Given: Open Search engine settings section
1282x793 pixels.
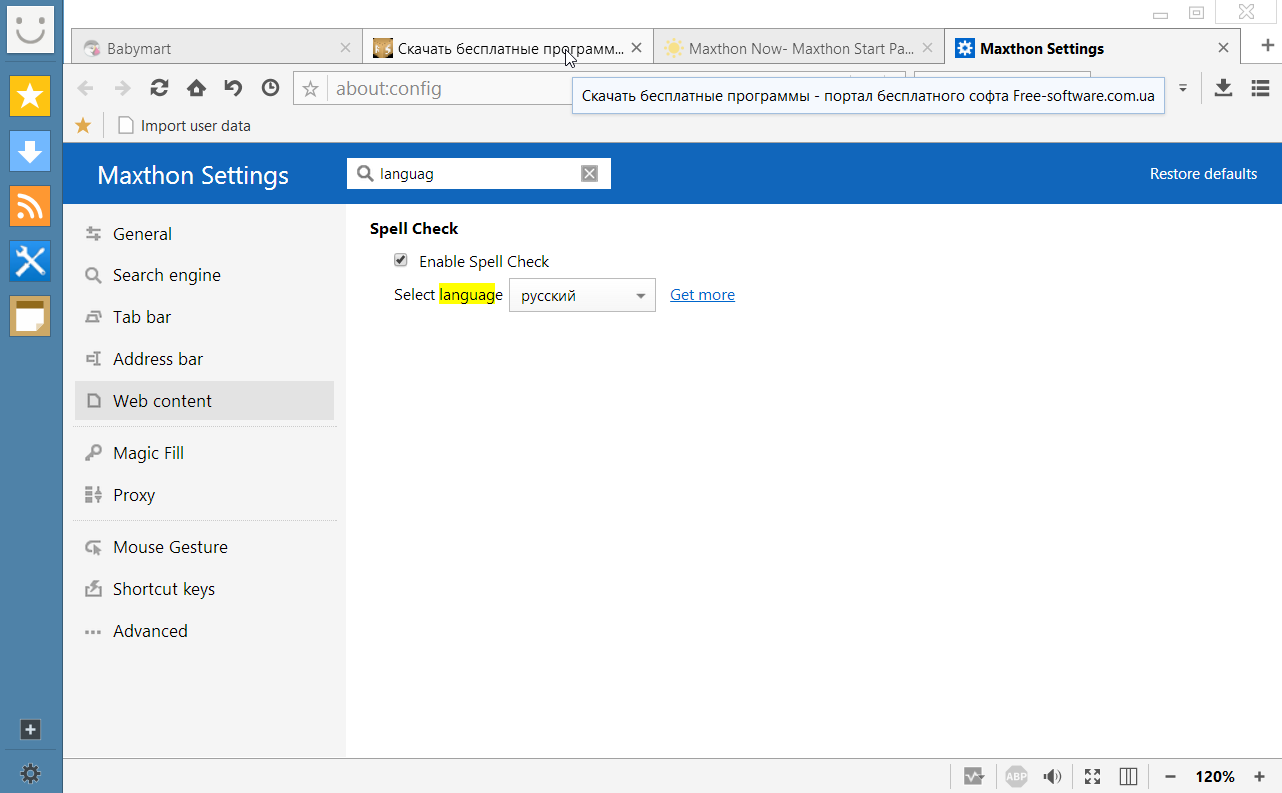Looking at the screenshot, I should click(204, 275).
